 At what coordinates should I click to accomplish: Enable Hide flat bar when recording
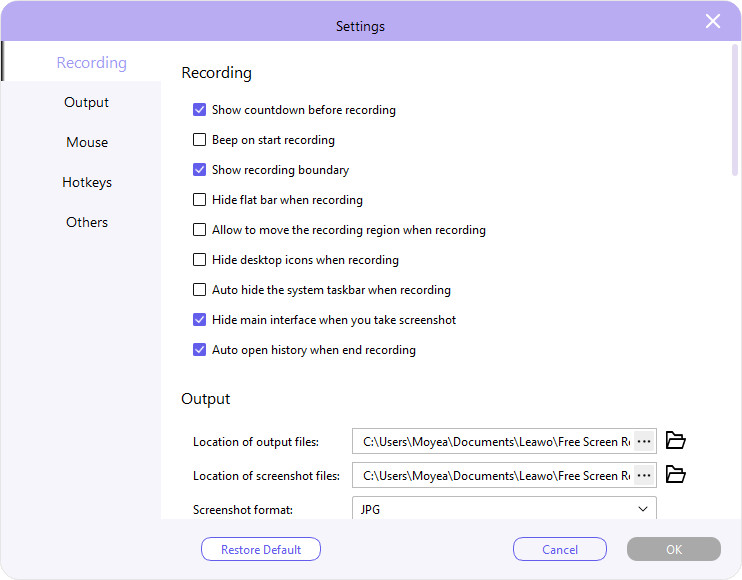pyautogui.click(x=200, y=200)
